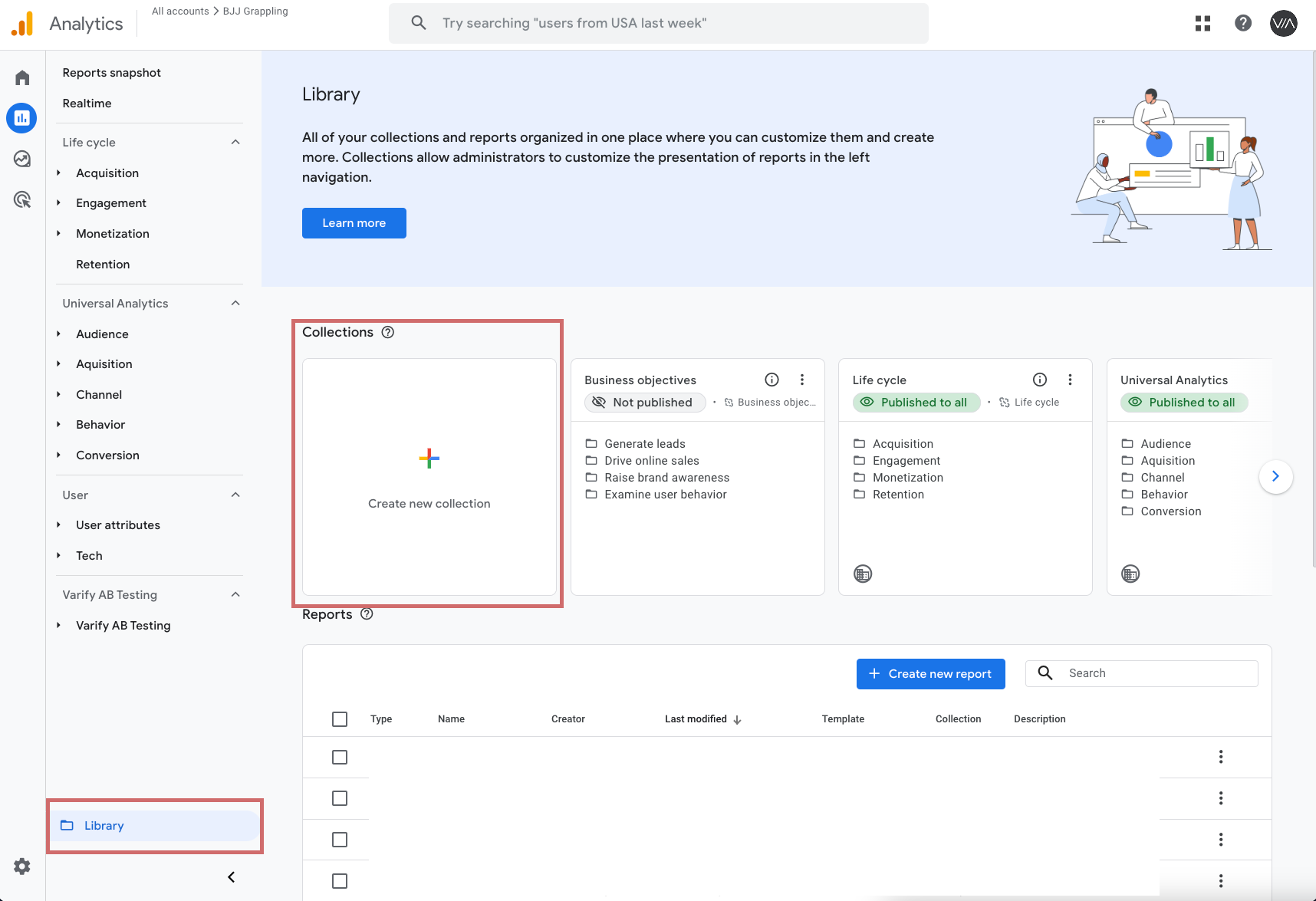
Task: Click the table icon on Life cycle card
Action: coord(863,574)
